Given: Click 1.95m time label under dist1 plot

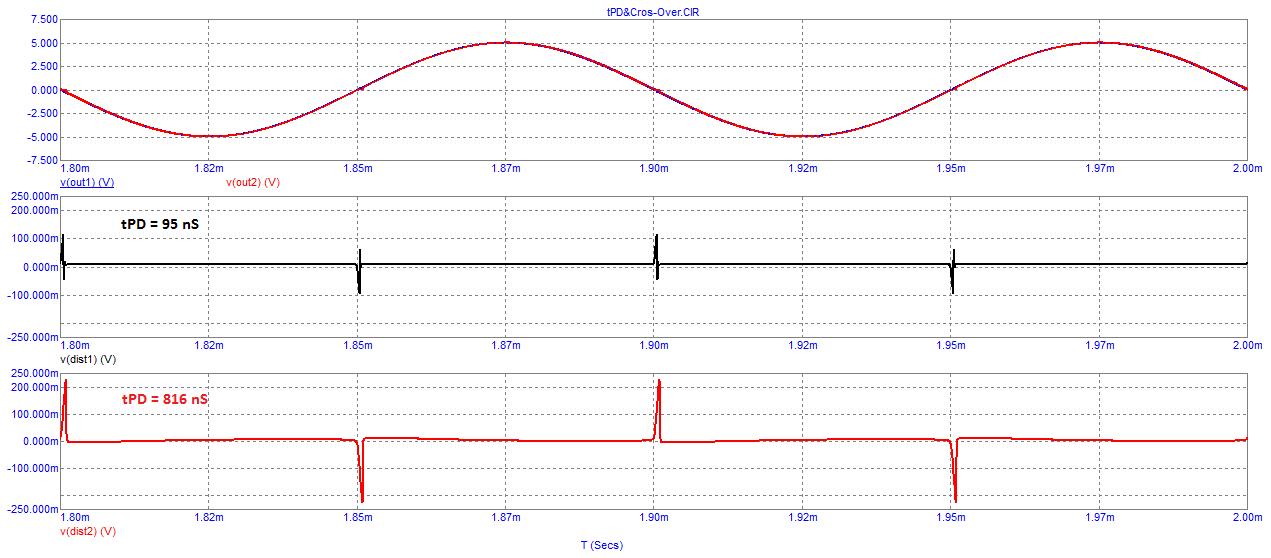Looking at the screenshot, I should coord(950,346).
